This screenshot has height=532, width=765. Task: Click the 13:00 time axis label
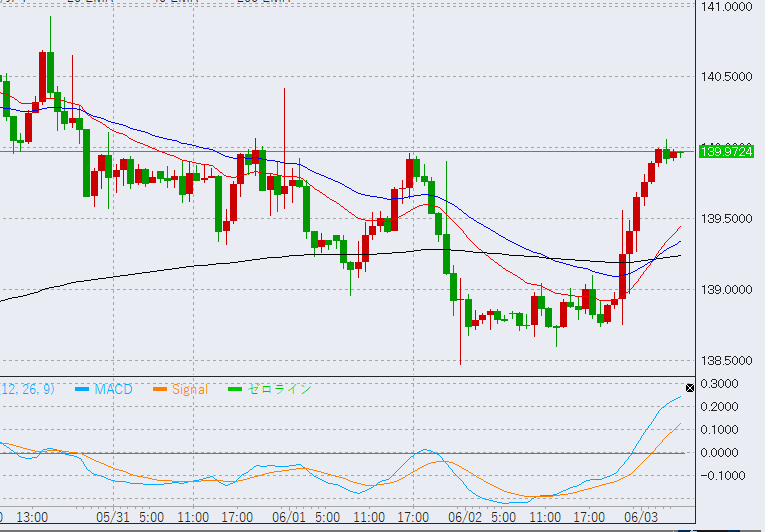(x=33, y=518)
